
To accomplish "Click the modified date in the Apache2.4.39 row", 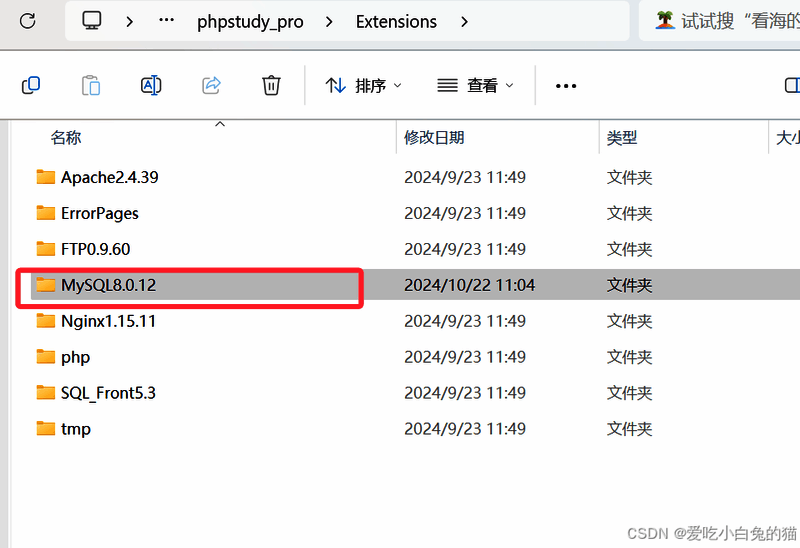I will tap(465, 177).
